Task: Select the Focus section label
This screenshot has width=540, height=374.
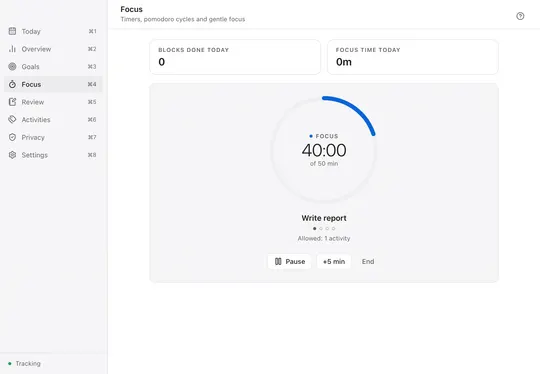Action: click(31, 84)
